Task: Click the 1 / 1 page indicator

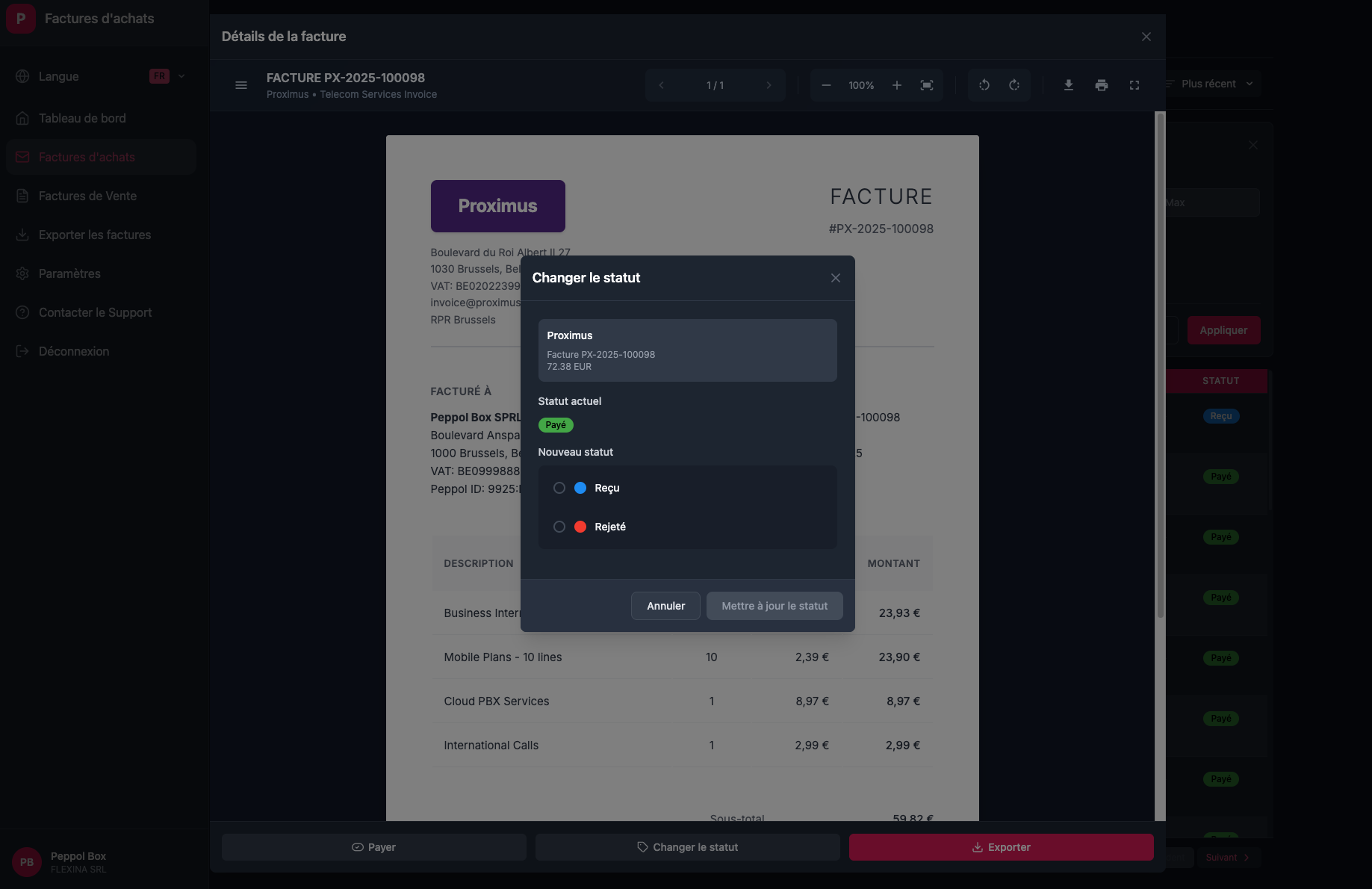Action: click(x=715, y=85)
